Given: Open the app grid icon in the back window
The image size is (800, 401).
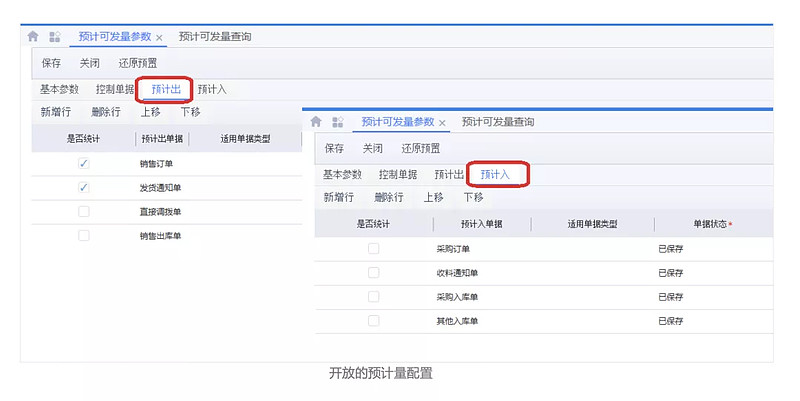Looking at the screenshot, I should point(55,37).
